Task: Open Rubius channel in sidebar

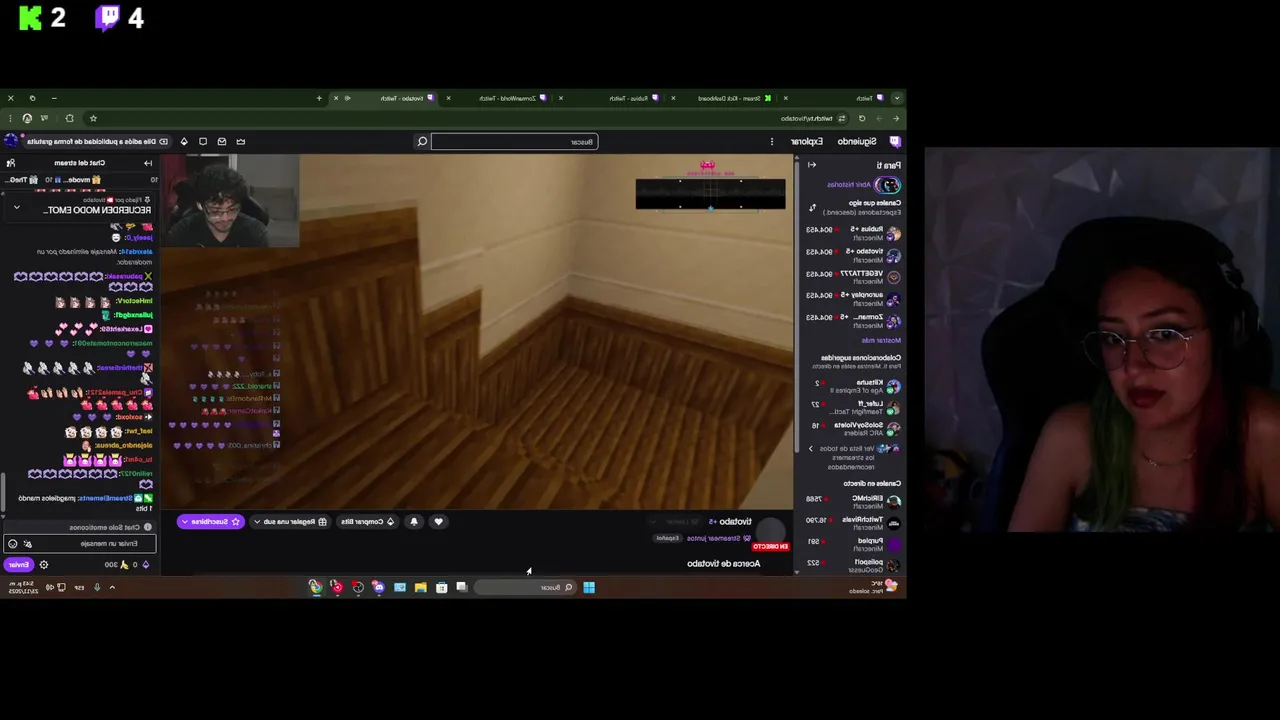Action: click(853, 233)
